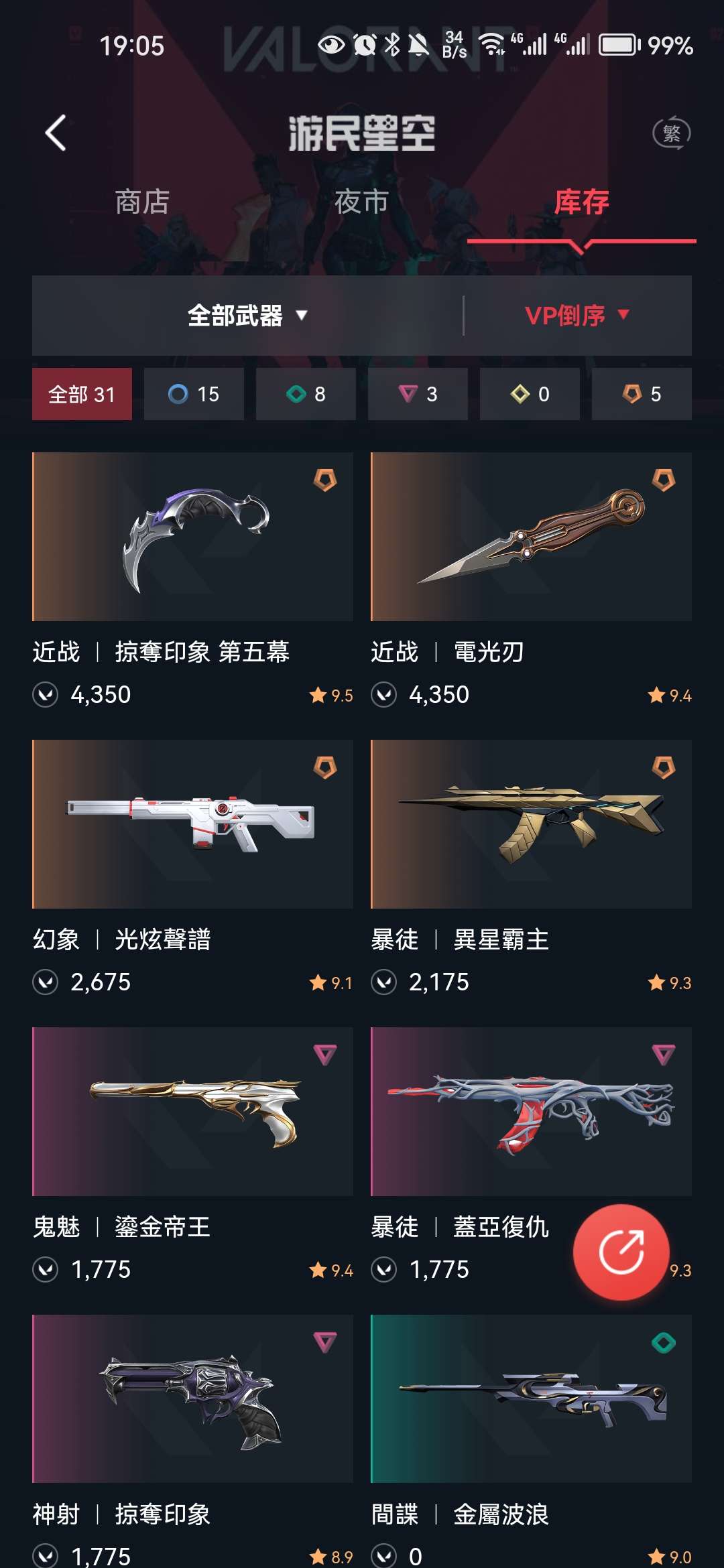Filter by pink triangle tier showing 3
The width and height of the screenshot is (724, 1568).
[418, 394]
